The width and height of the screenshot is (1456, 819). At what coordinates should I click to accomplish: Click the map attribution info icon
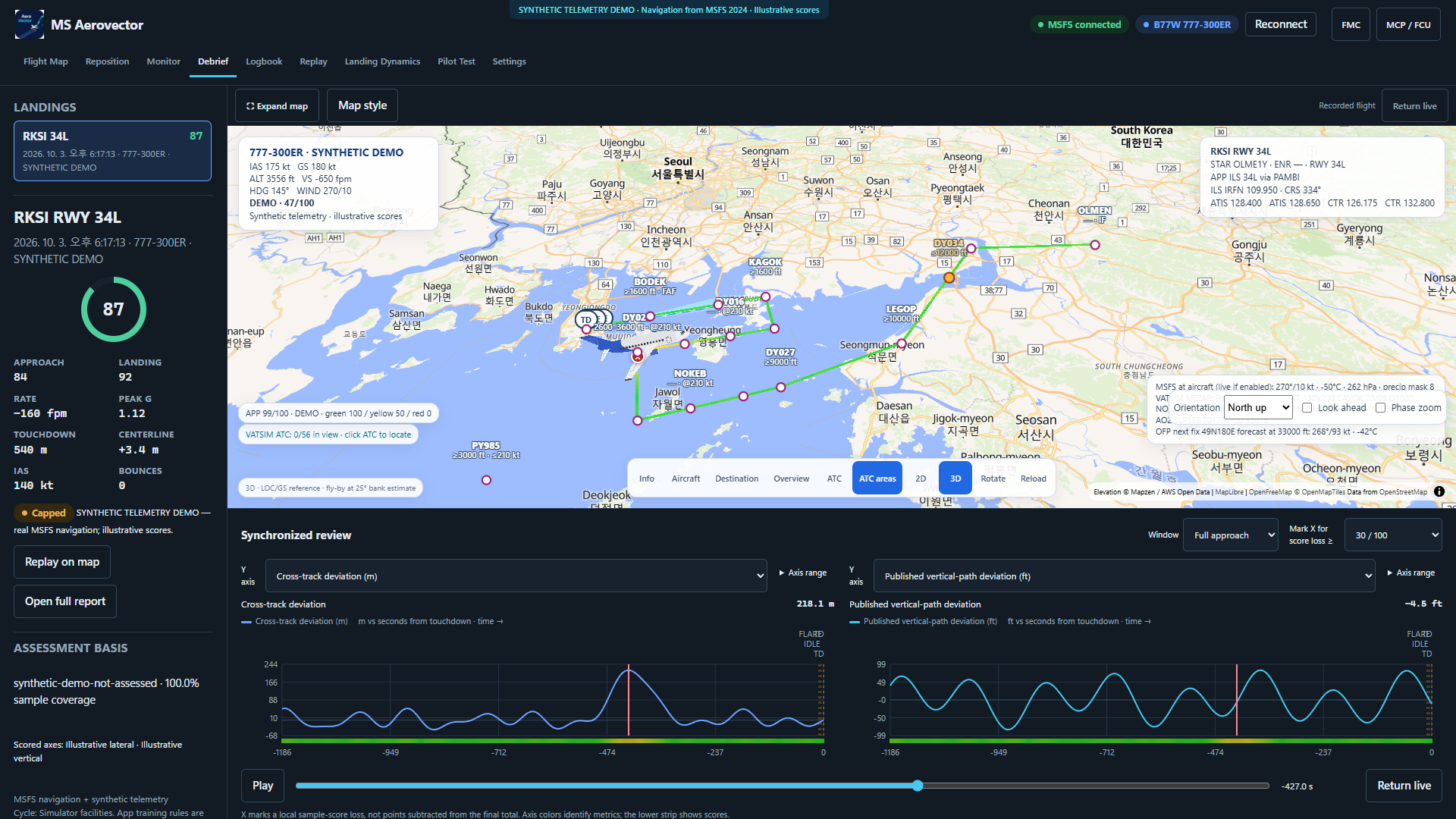[1439, 491]
